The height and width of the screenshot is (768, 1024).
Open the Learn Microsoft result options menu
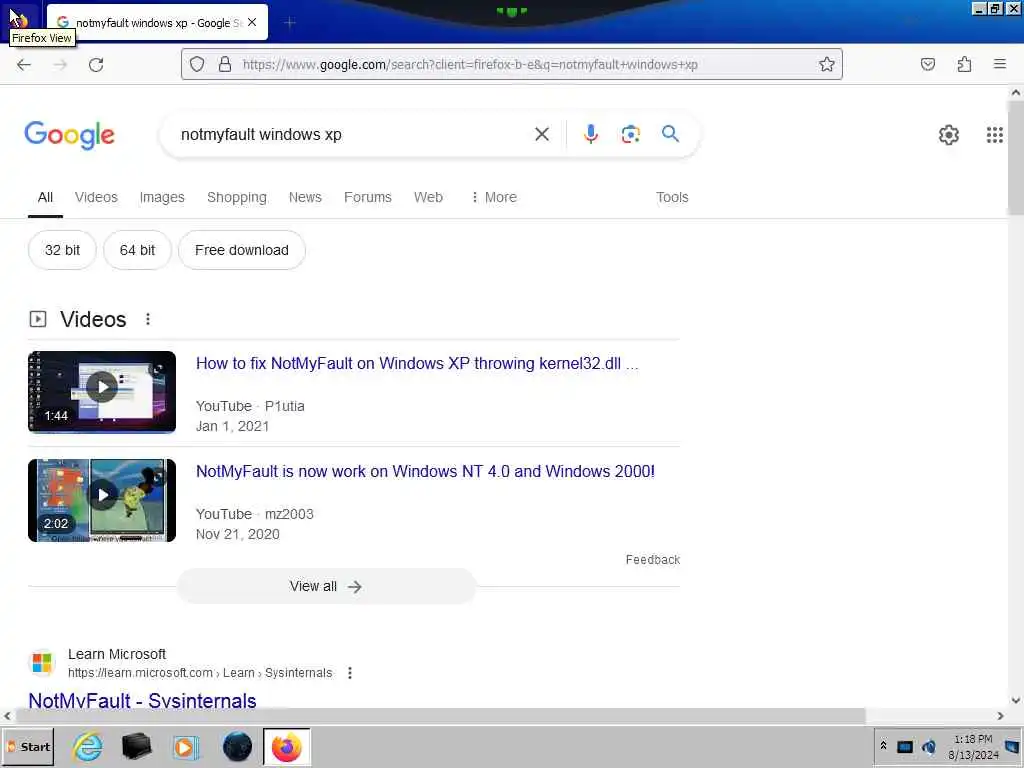click(x=350, y=673)
